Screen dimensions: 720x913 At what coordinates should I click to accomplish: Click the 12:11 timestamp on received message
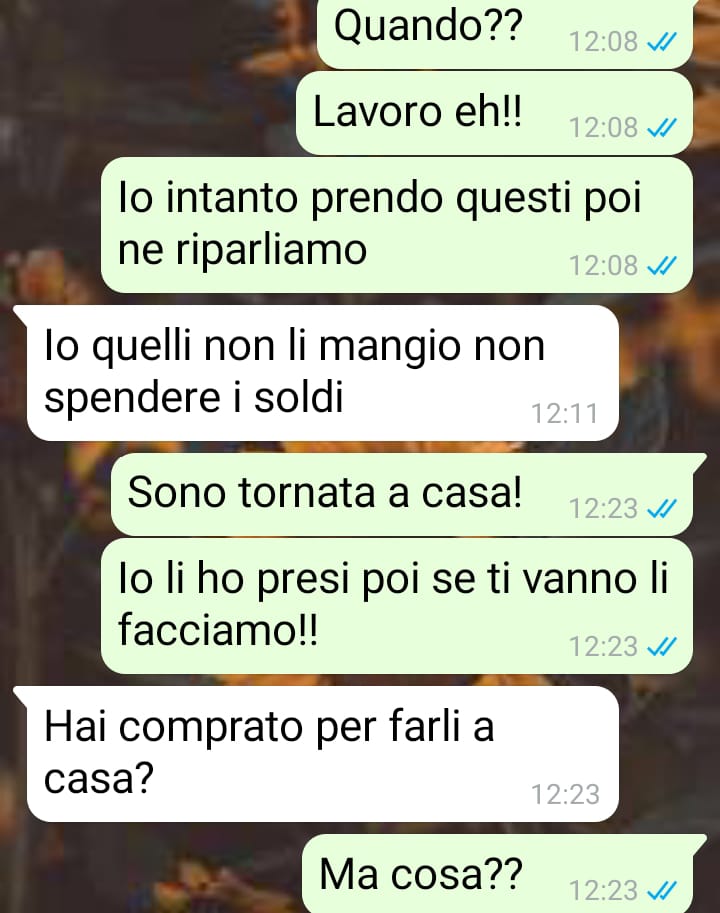[565, 414]
